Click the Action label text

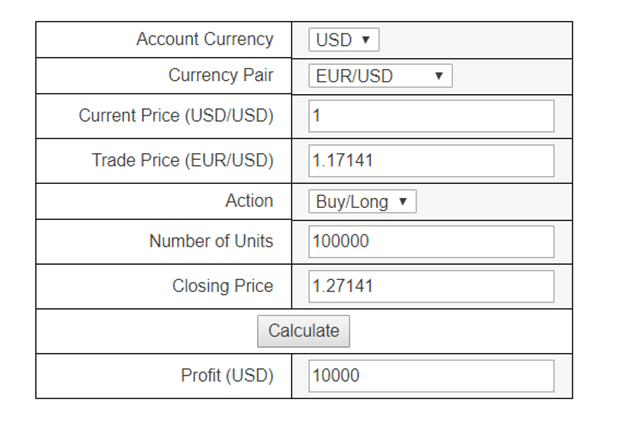click(249, 201)
